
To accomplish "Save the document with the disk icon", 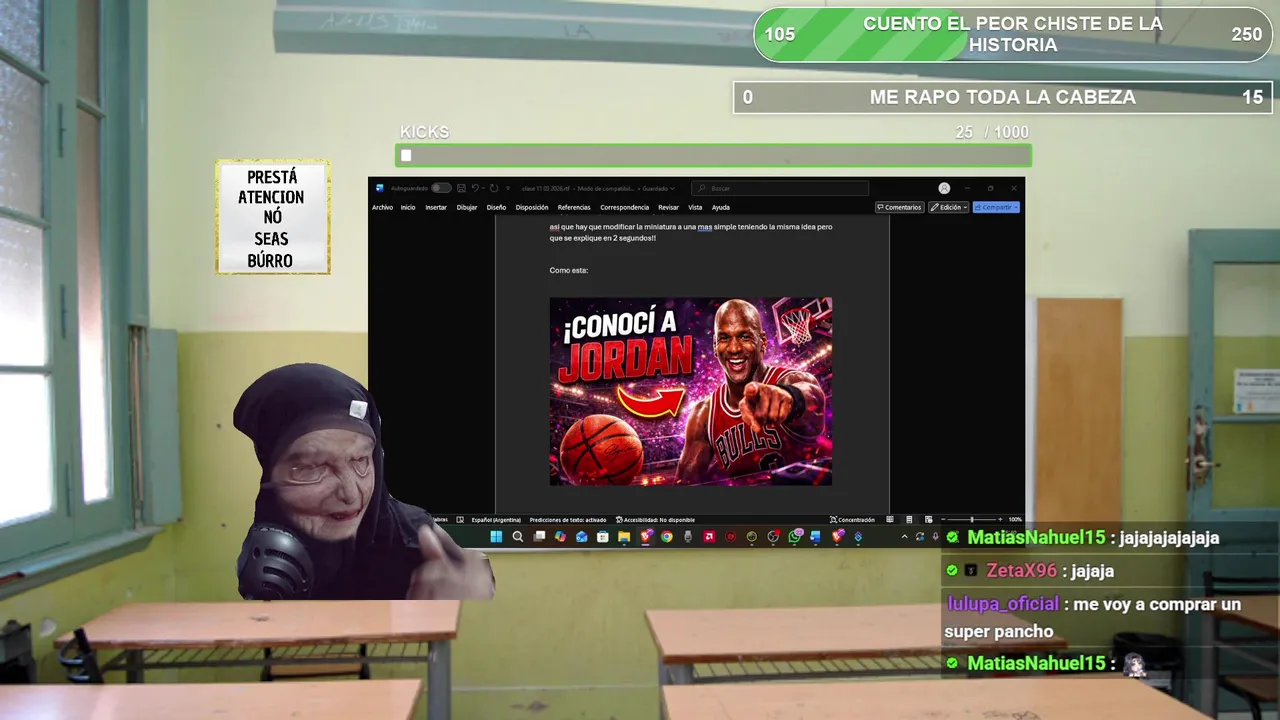I will click(461, 188).
